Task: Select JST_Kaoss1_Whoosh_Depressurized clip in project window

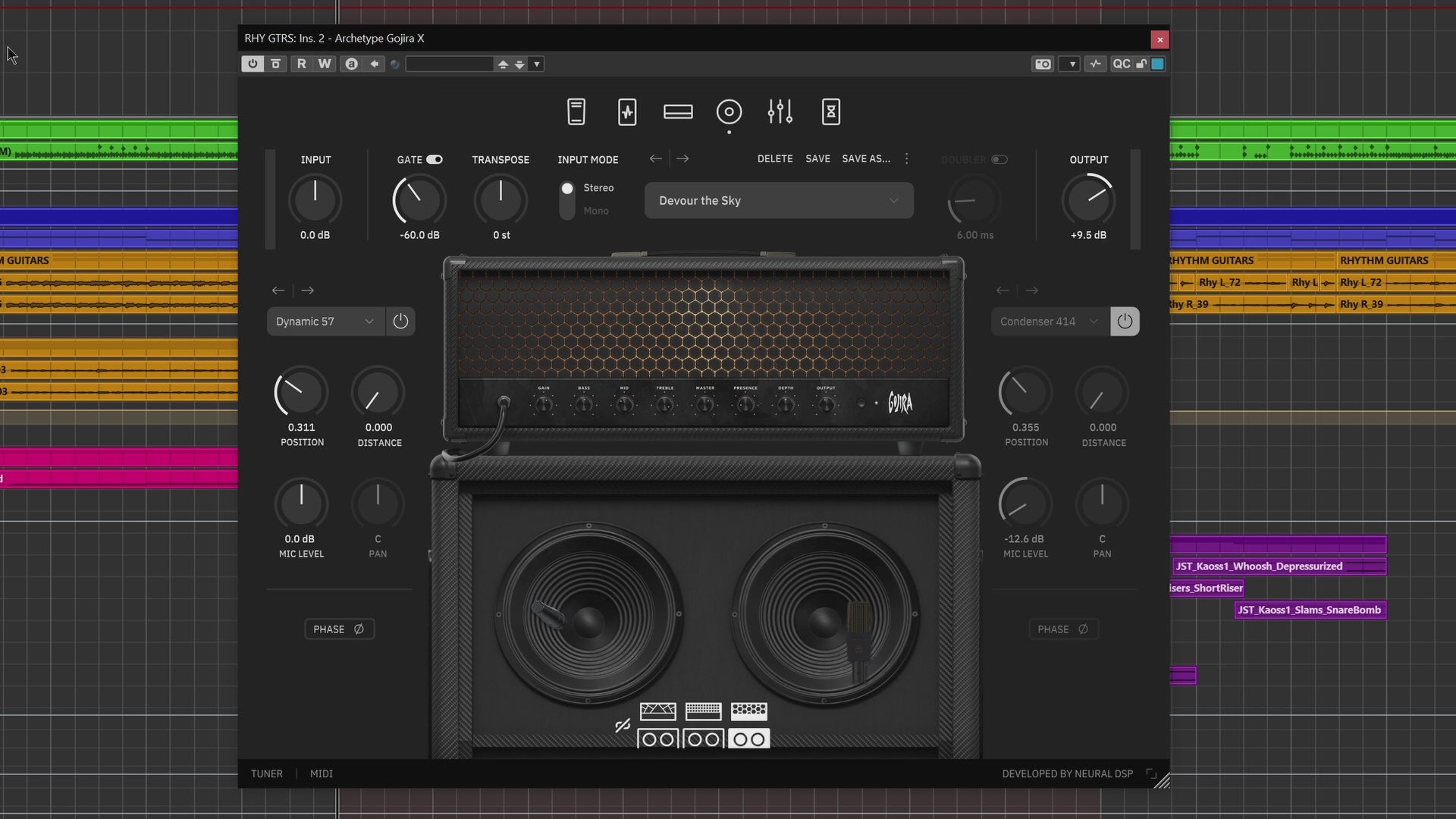Action: [x=1279, y=566]
